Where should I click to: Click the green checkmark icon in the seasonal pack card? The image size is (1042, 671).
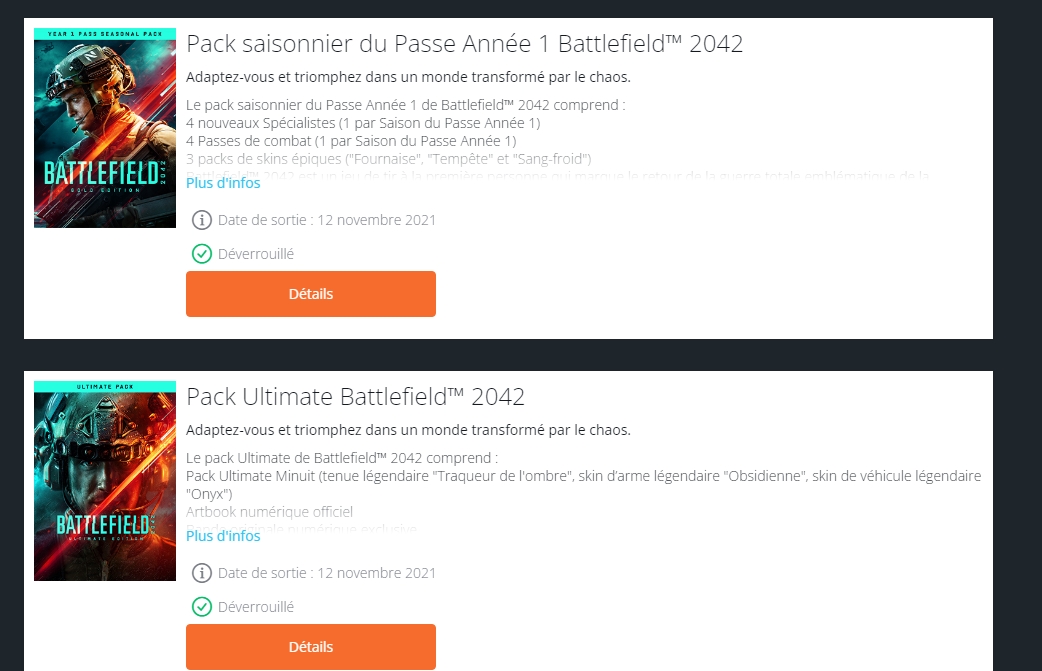(x=202, y=254)
